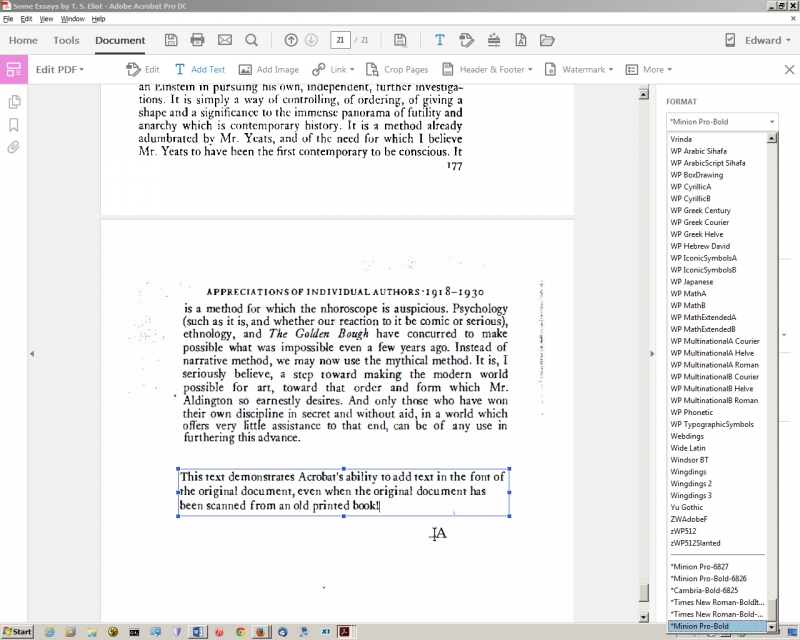Click the Windows Start button
This screenshot has height=640, width=800.
click(17, 632)
